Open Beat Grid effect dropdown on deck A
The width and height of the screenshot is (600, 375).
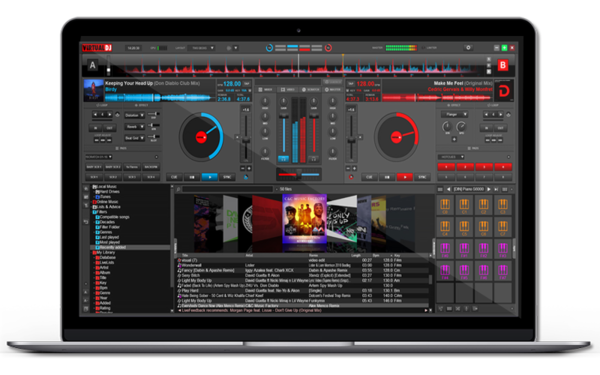[134, 138]
